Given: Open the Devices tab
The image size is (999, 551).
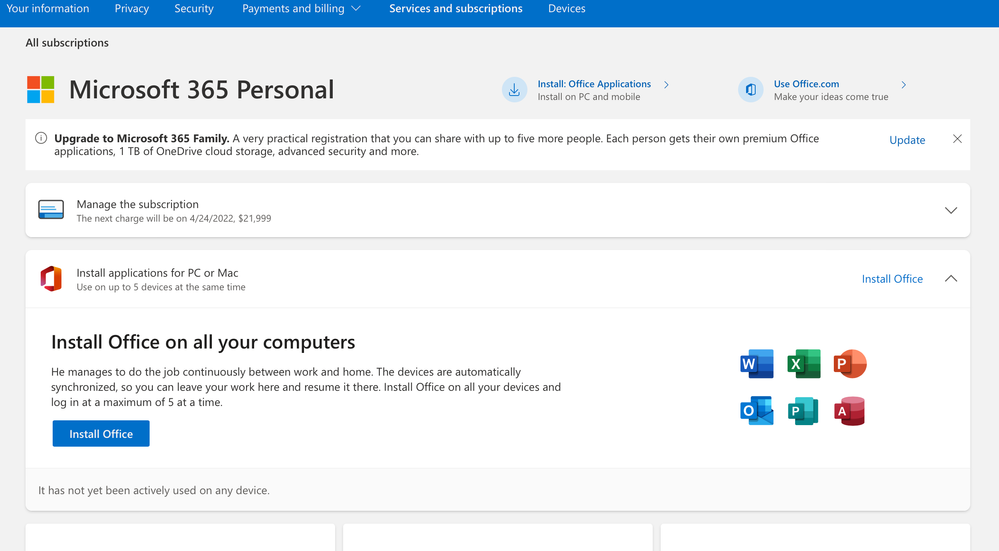Looking at the screenshot, I should coord(566,9).
